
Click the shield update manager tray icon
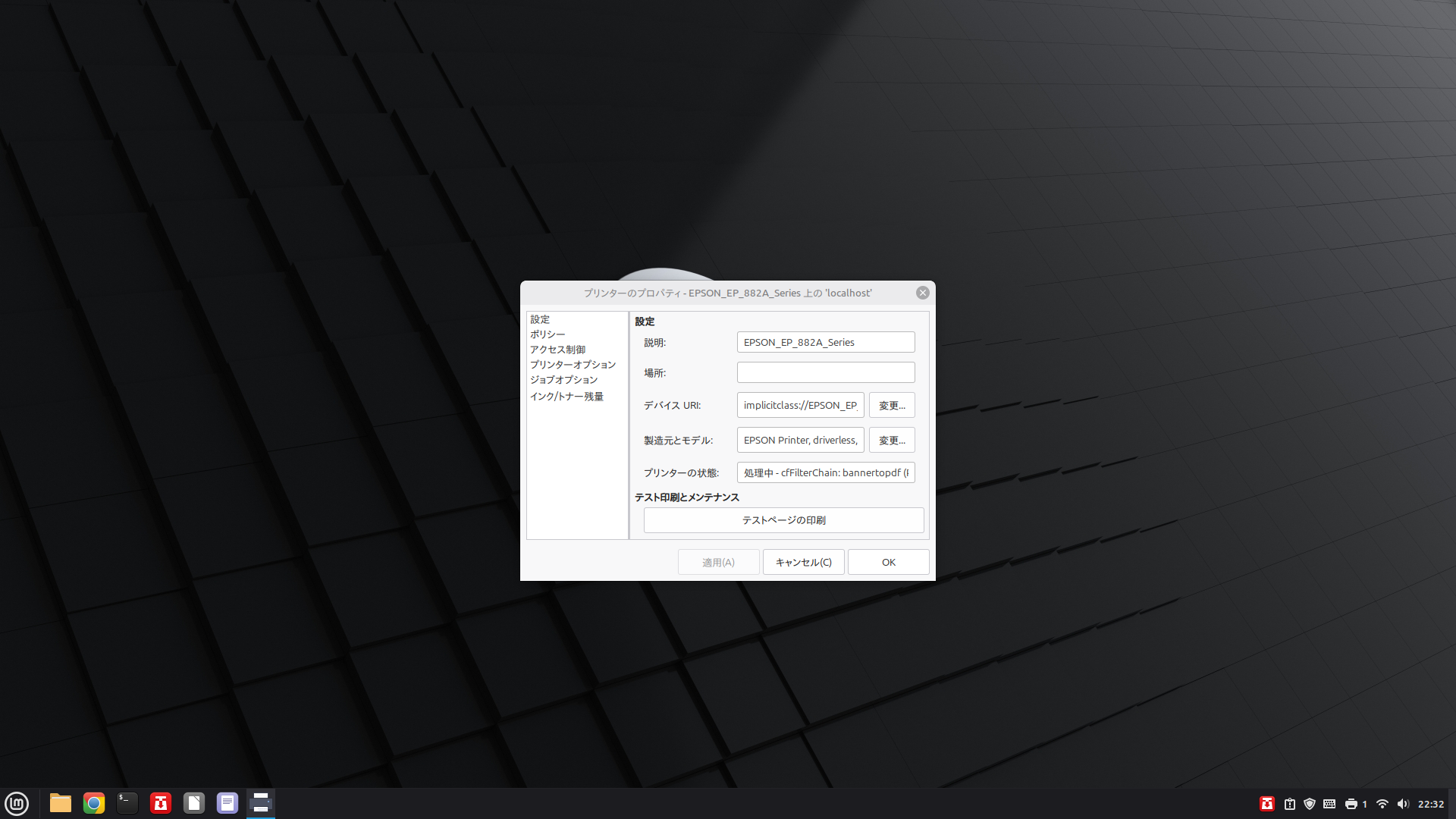(1310, 804)
